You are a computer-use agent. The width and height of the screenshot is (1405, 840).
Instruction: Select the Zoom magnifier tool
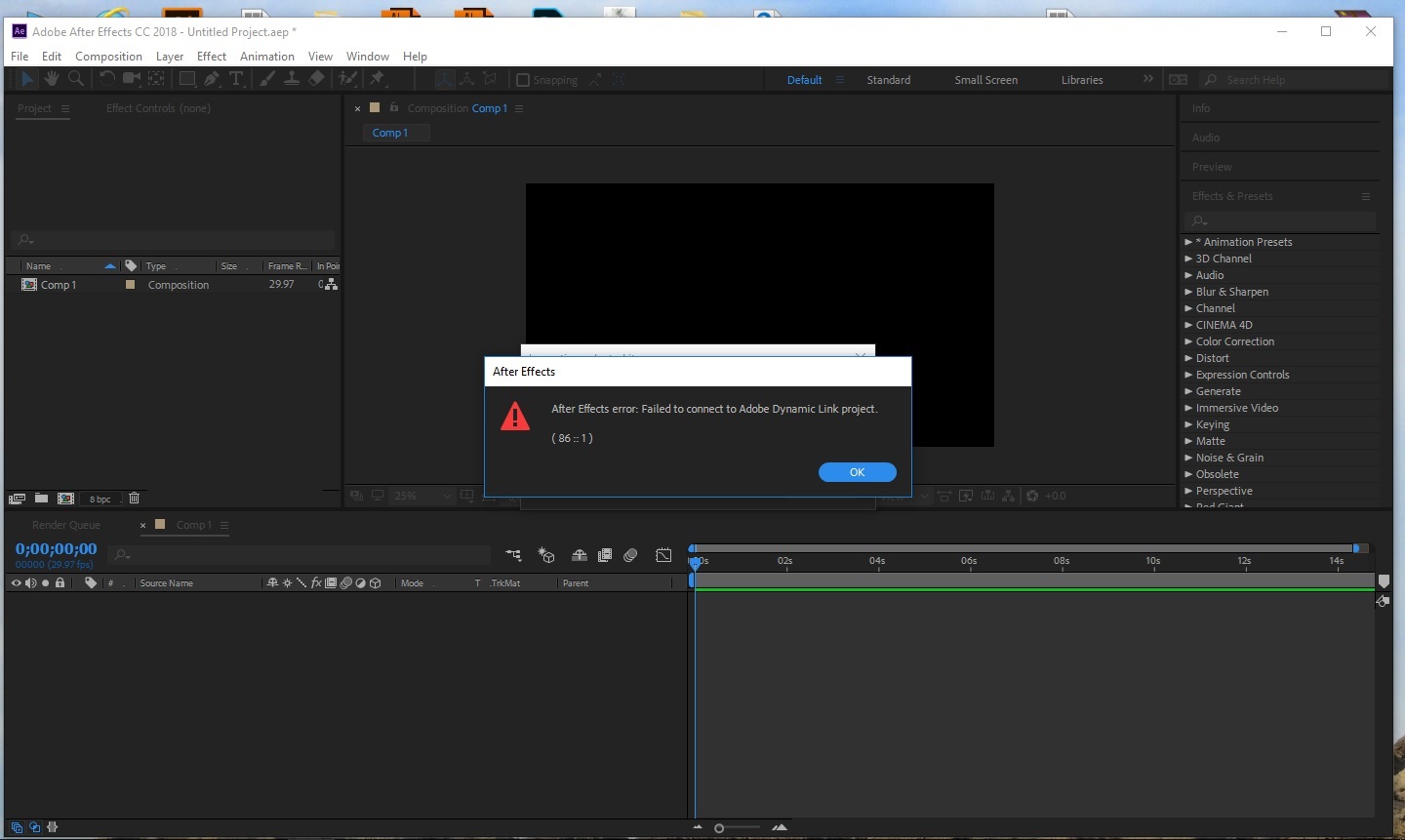click(x=76, y=79)
